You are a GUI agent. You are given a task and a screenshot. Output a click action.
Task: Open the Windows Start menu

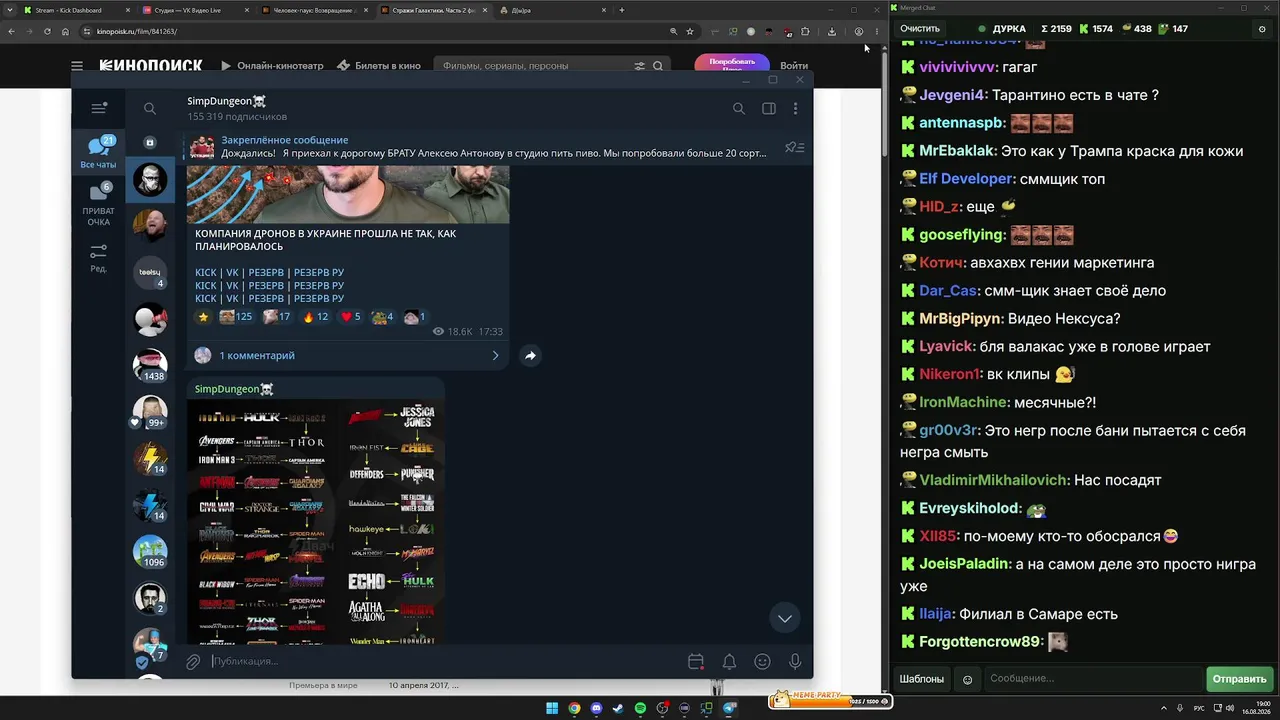[552, 709]
